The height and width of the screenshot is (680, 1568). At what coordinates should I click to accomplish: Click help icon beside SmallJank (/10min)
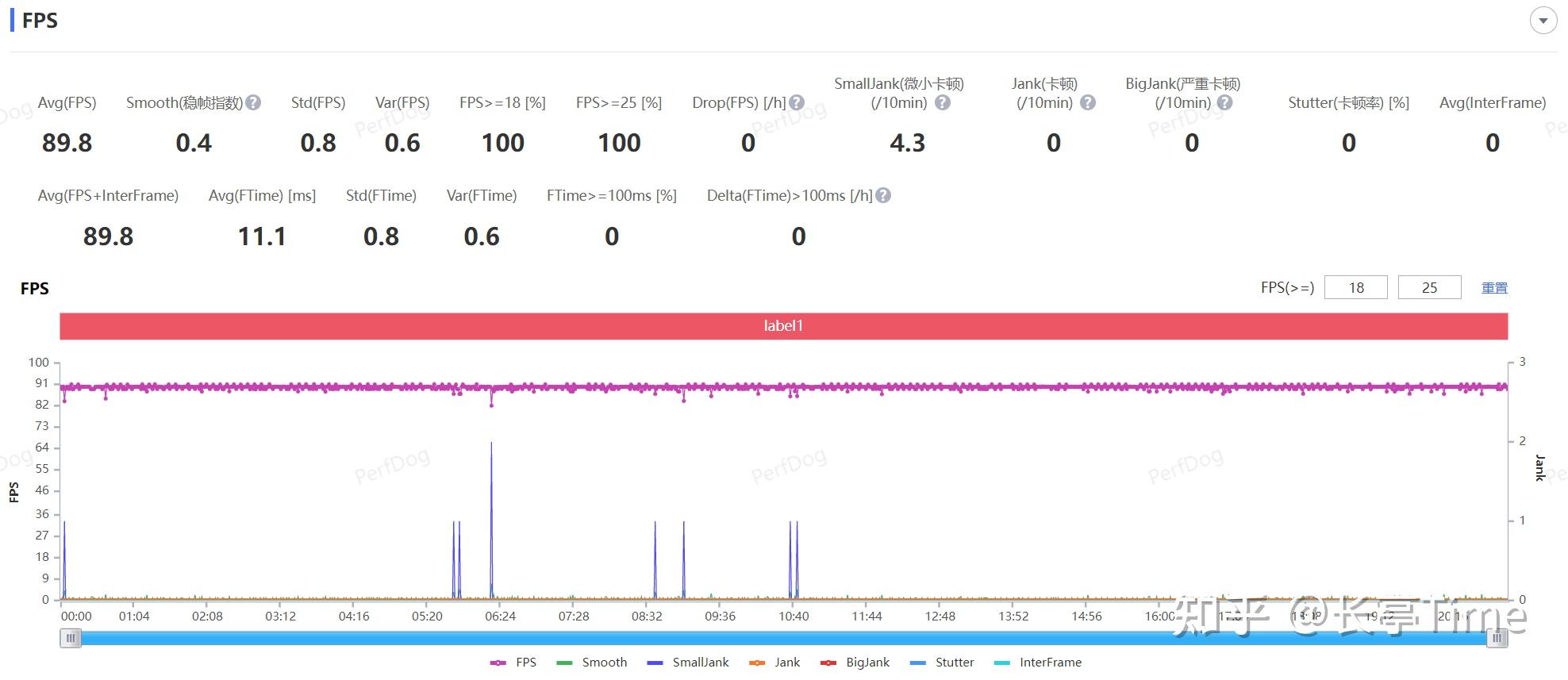click(943, 102)
